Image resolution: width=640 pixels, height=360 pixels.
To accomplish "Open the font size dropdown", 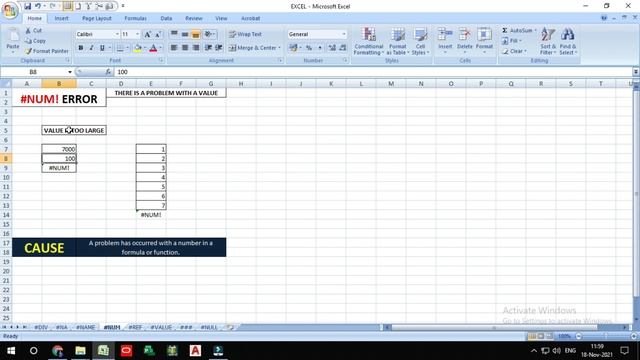I will pos(138,34).
